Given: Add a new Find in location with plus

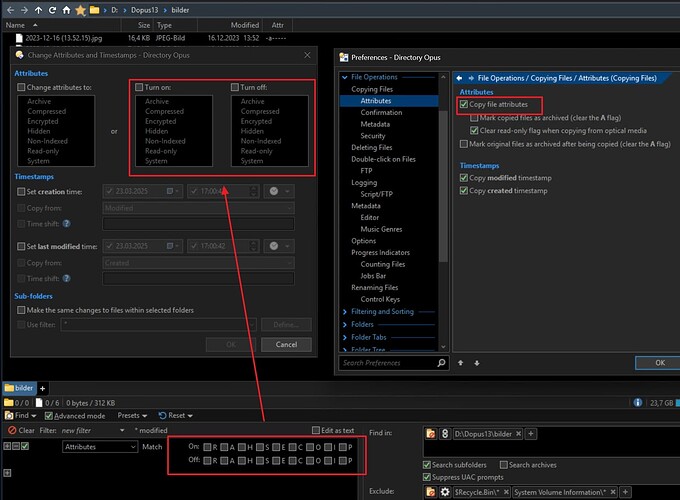Looking at the screenshot, I should click(x=531, y=434).
